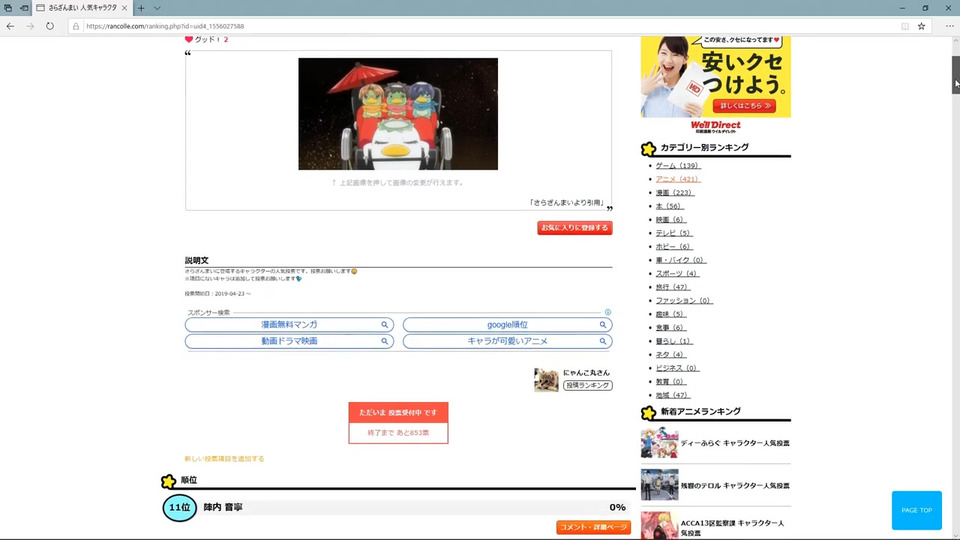Click the set-tabs-aside arrow icon
The image size is (960, 540).
(24, 8)
